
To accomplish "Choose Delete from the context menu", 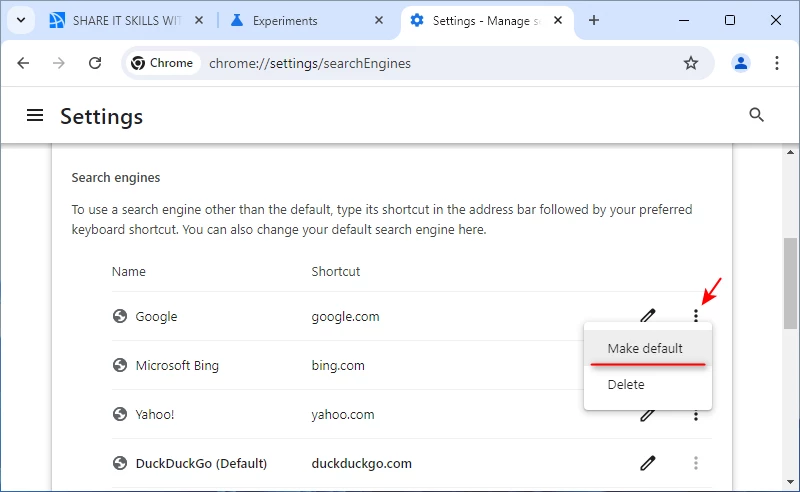I will pos(647,384).
